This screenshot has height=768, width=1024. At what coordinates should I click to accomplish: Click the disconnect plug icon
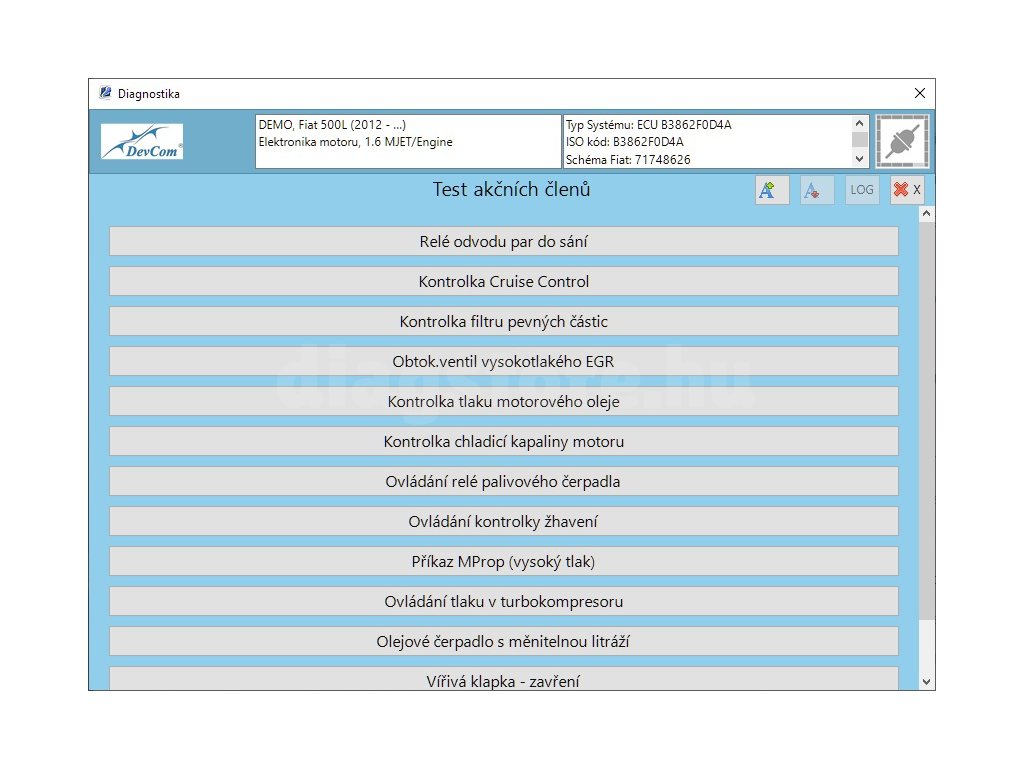pyautogui.click(x=902, y=142)
